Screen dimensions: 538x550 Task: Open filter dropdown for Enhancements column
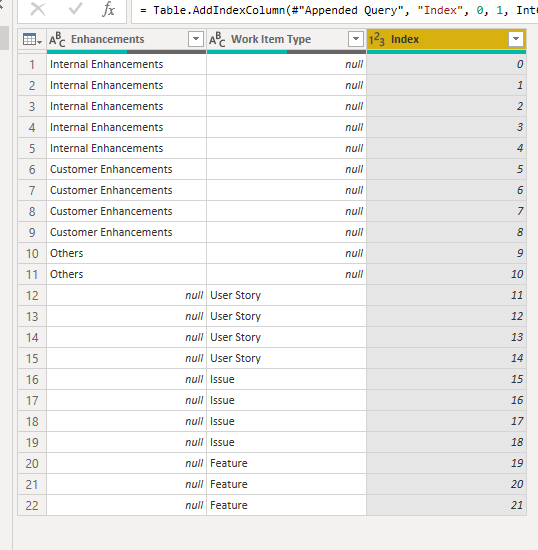[196, 39]
